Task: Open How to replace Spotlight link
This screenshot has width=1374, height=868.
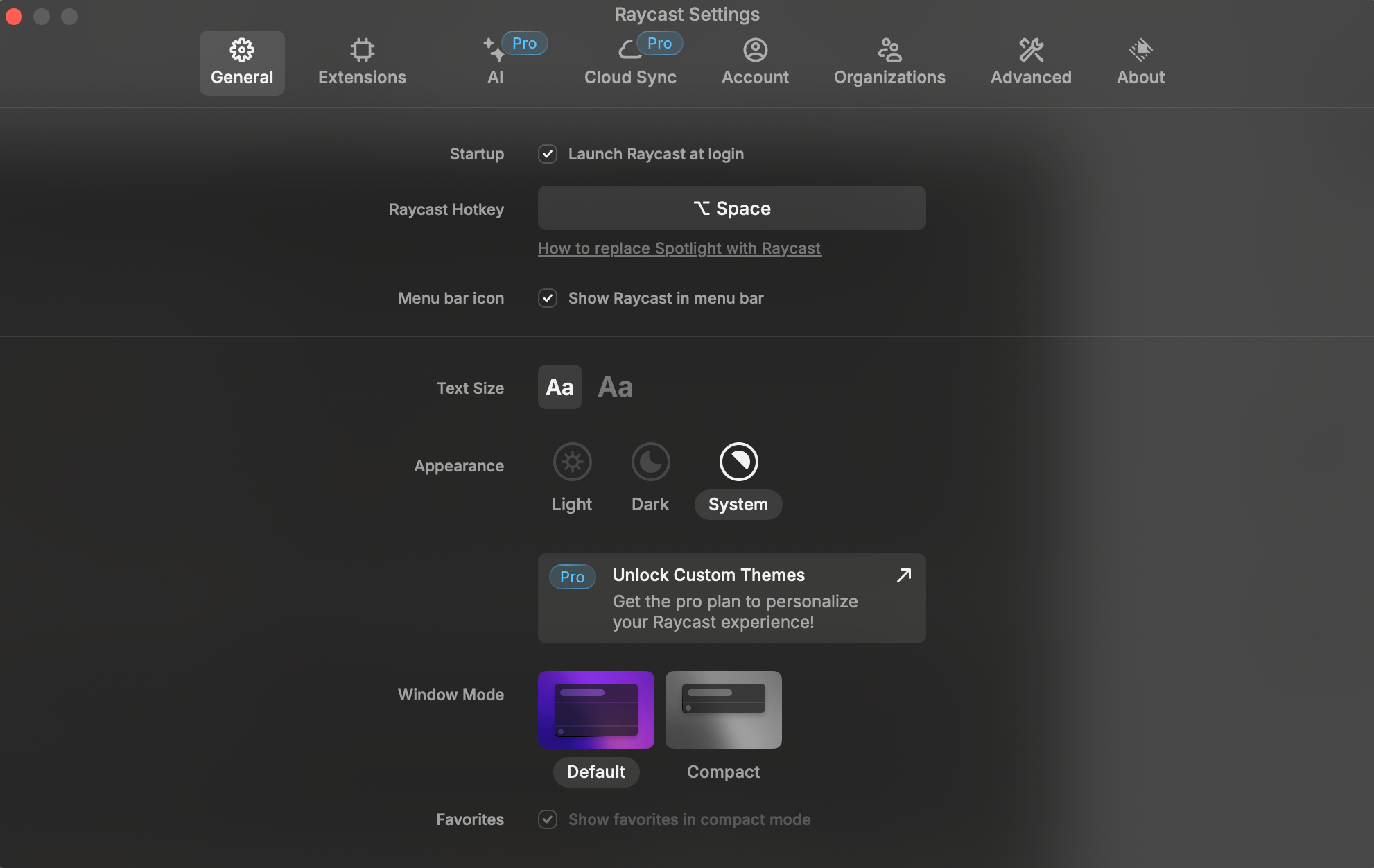Action: (679, 248)
